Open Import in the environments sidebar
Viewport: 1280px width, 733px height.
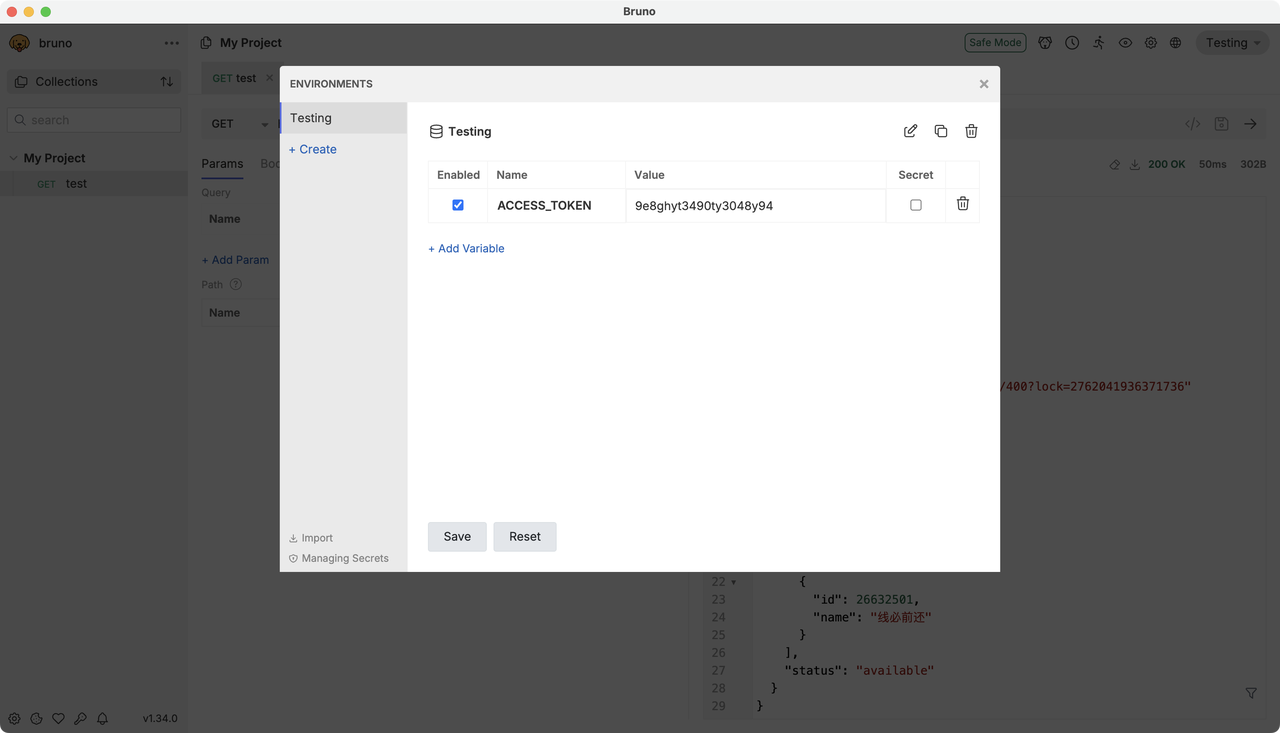pos(311,538)
